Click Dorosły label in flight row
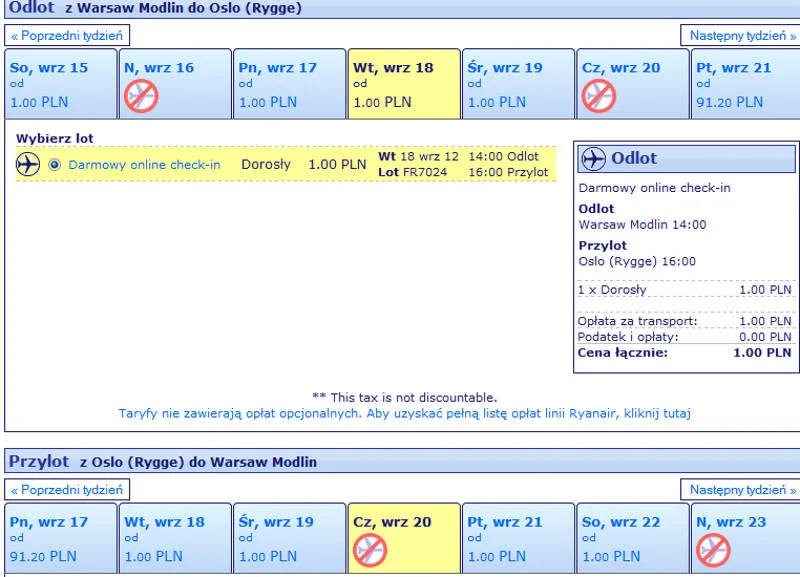 pos(266,165)
